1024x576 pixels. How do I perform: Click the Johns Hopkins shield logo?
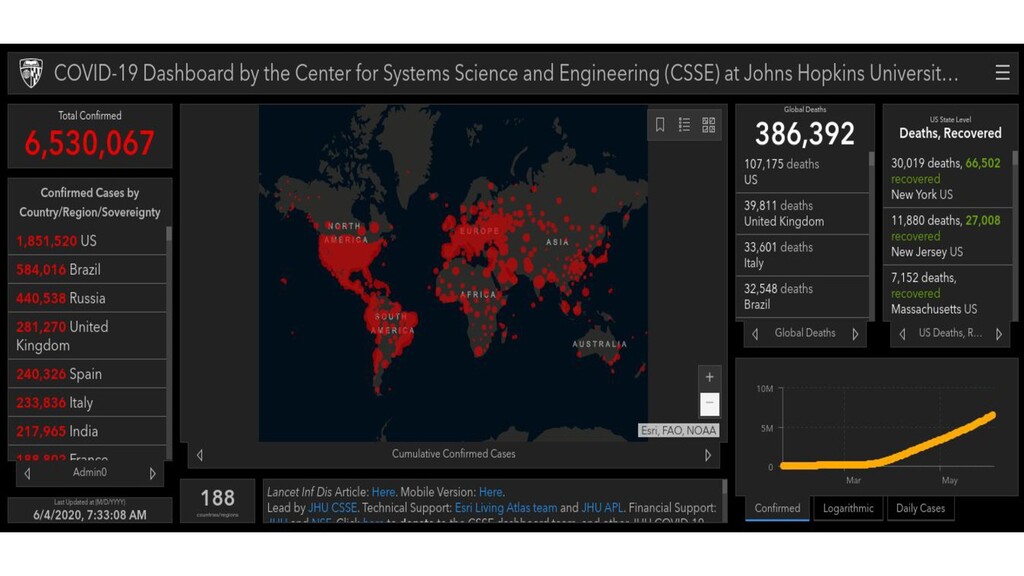click(x=31, y=72)
